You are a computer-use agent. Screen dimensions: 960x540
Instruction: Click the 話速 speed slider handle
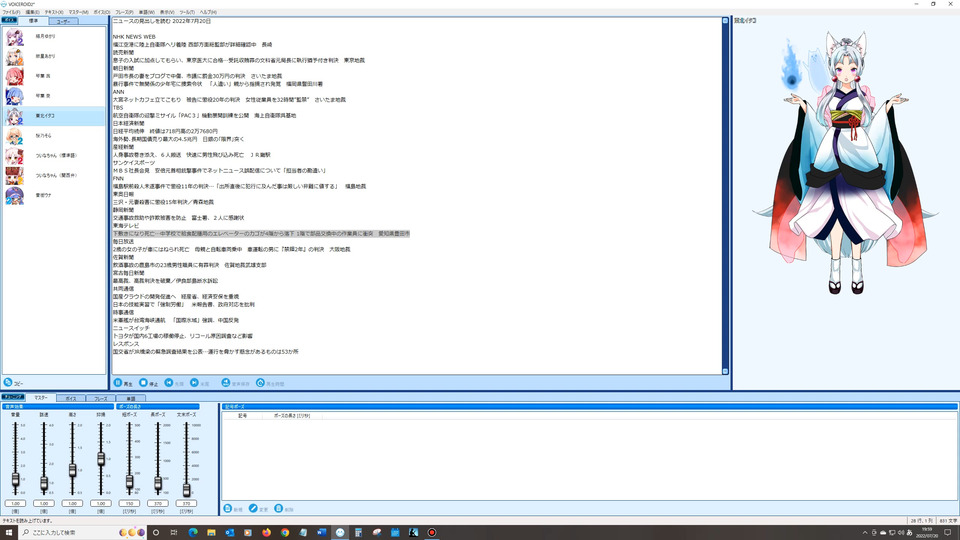coord(44,484)
